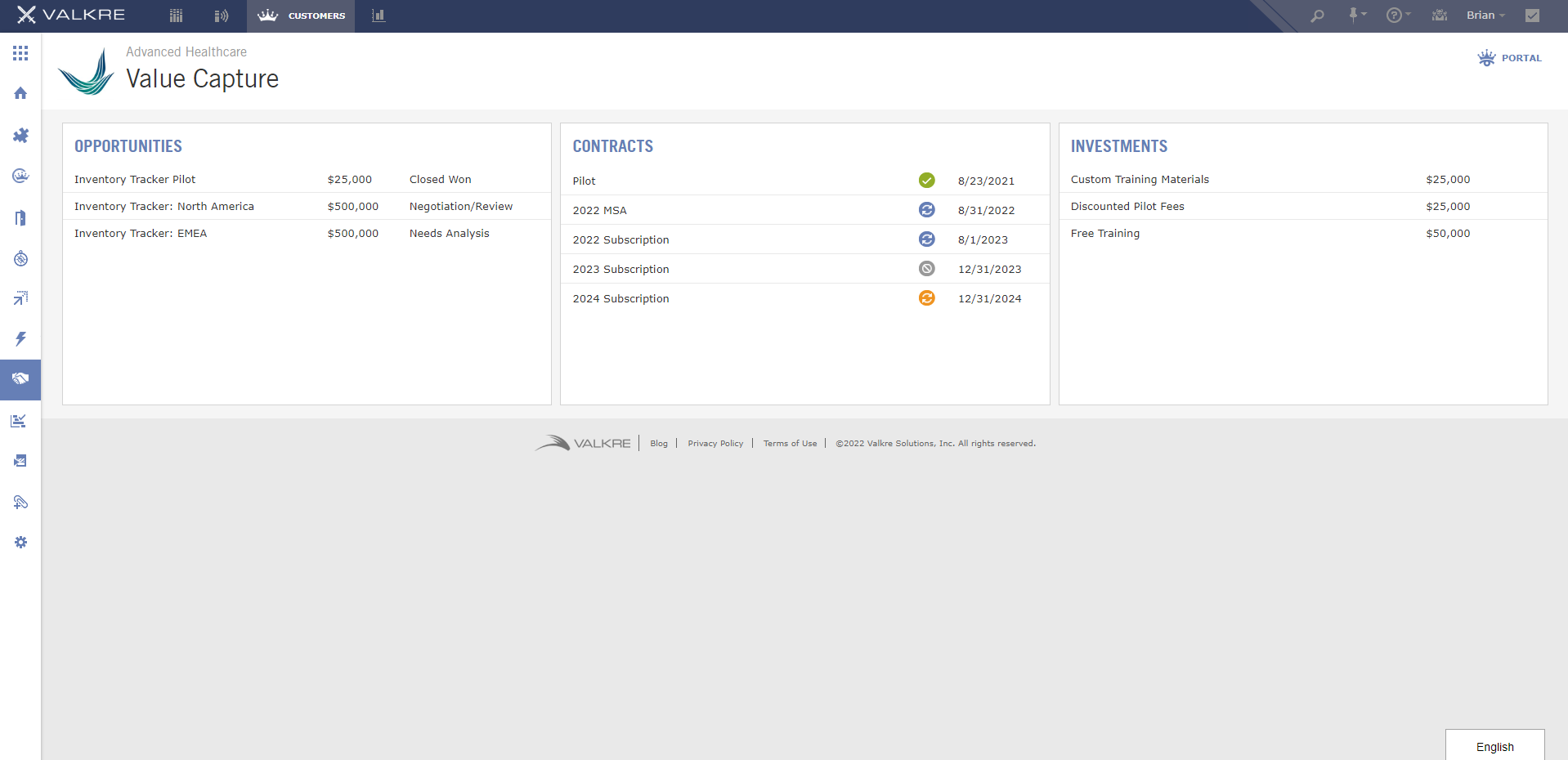Open Inventory Tracker: EMEA opportunity
Screen dimensions: 1568x760
[141, 234]
